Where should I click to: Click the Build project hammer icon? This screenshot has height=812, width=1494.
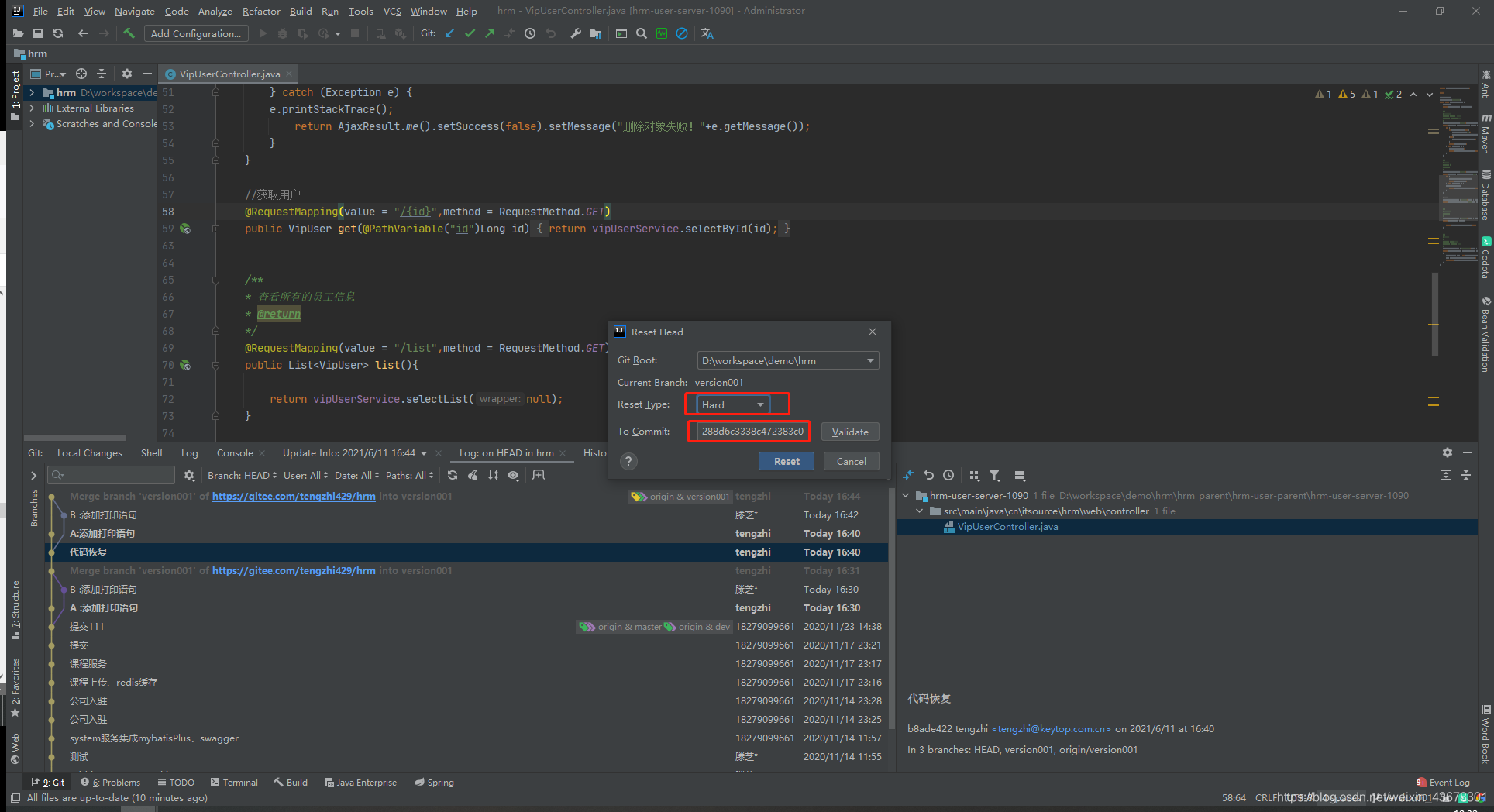(129, 33)
